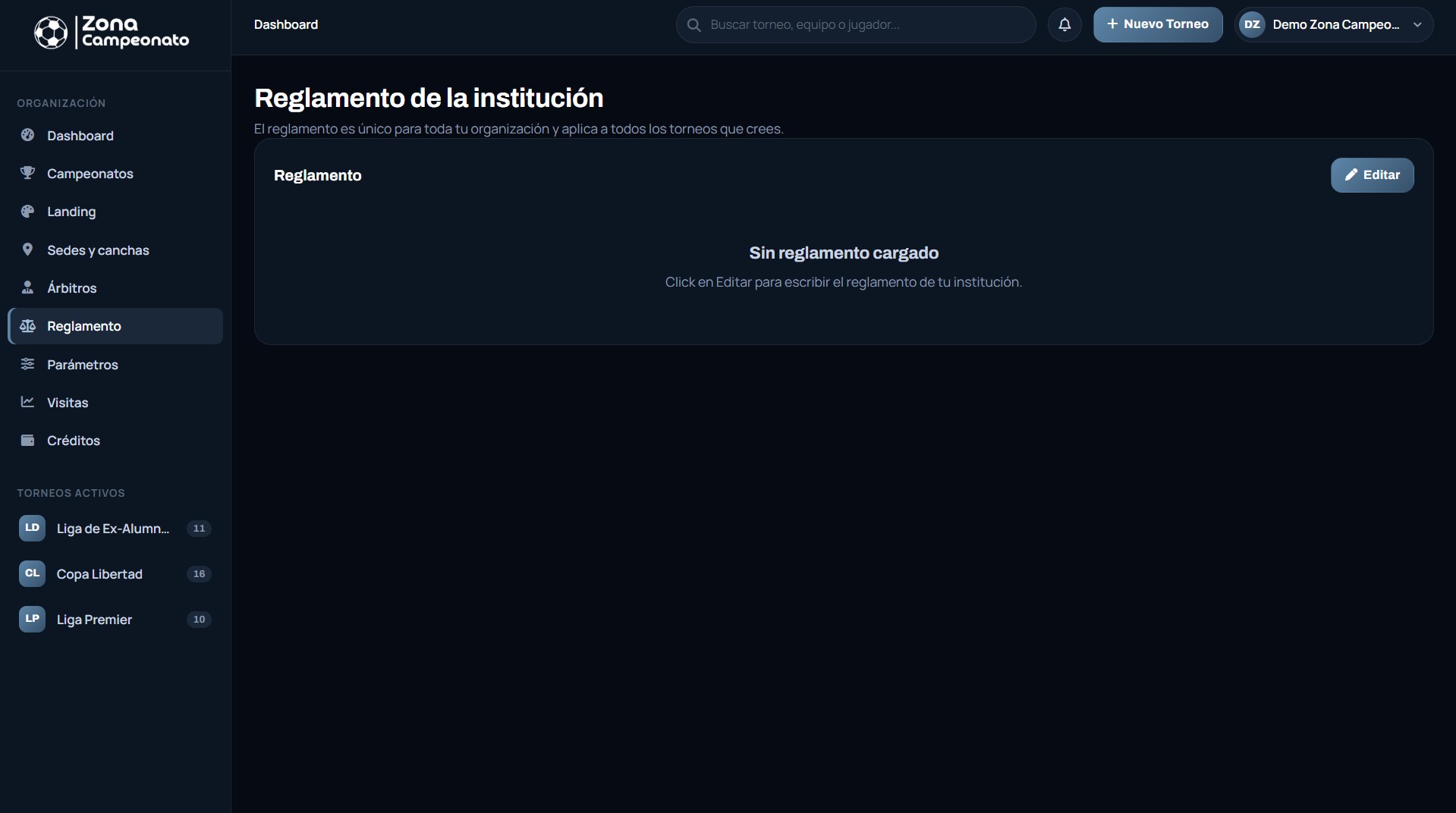This screenshot has height=813, width=1456.
Task: Click the Parámetros sliders icon
Action: 28,364
